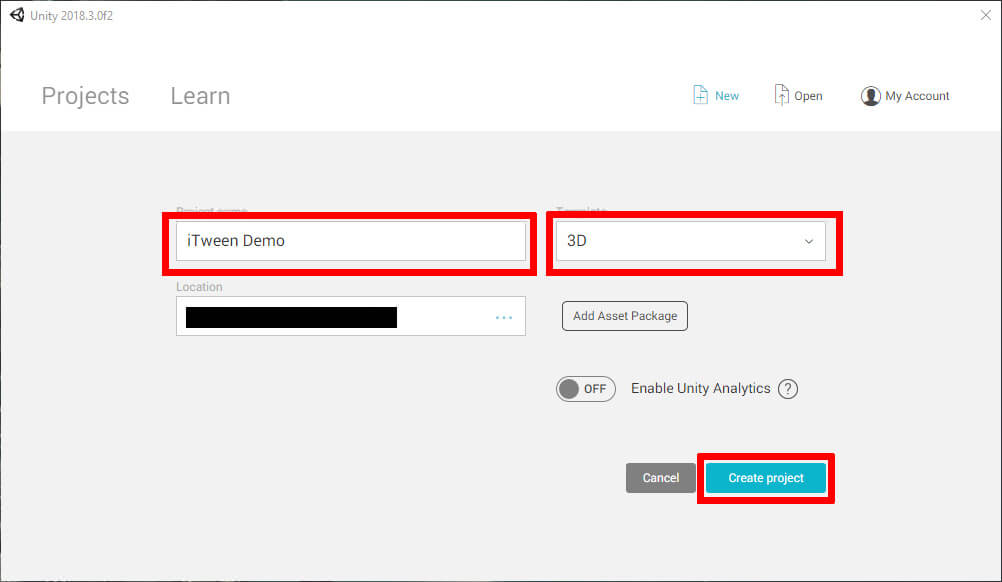
Task: Click the Add Asset Package button
Action: 625,316
